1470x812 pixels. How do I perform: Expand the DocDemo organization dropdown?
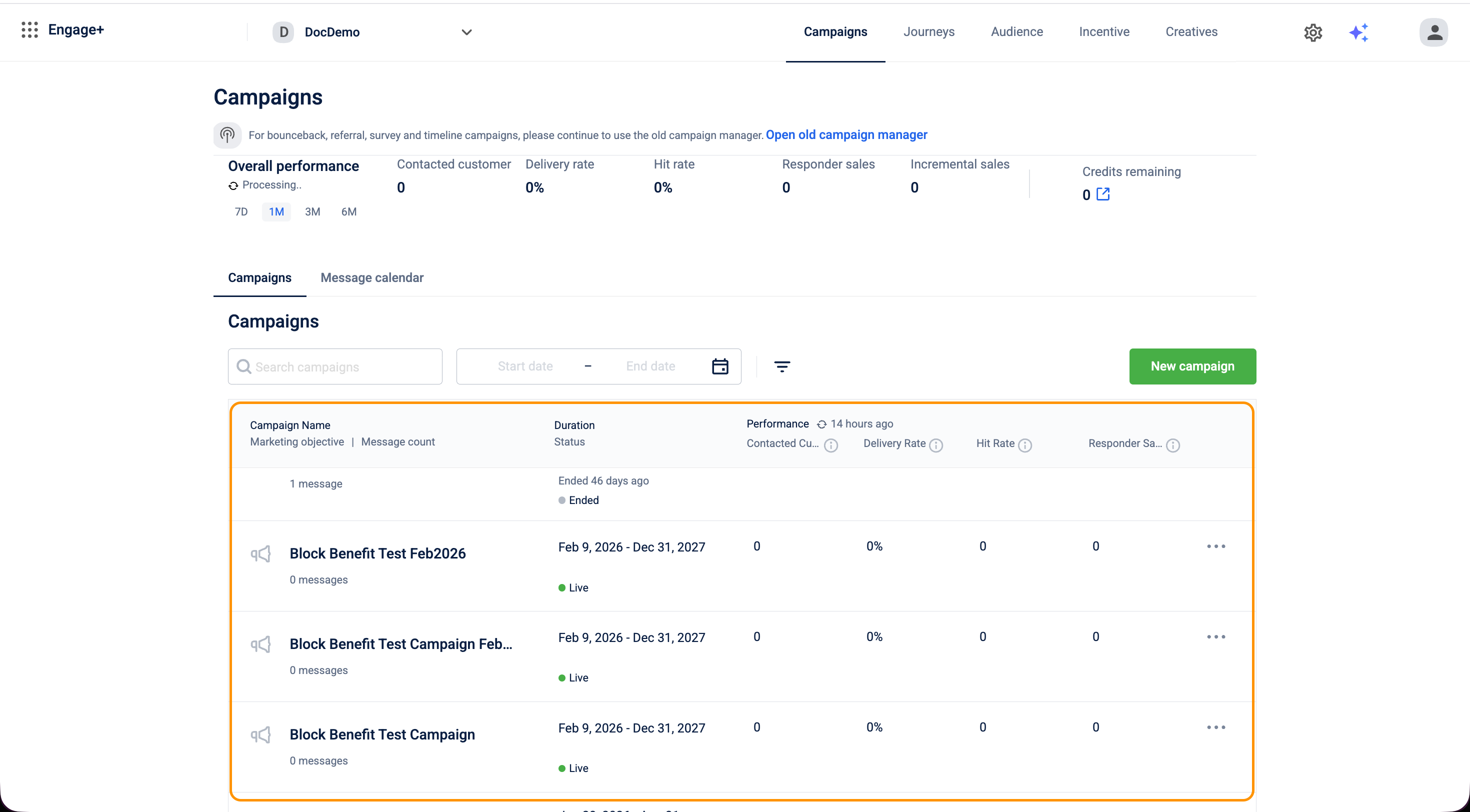click(x=466, y=32)
